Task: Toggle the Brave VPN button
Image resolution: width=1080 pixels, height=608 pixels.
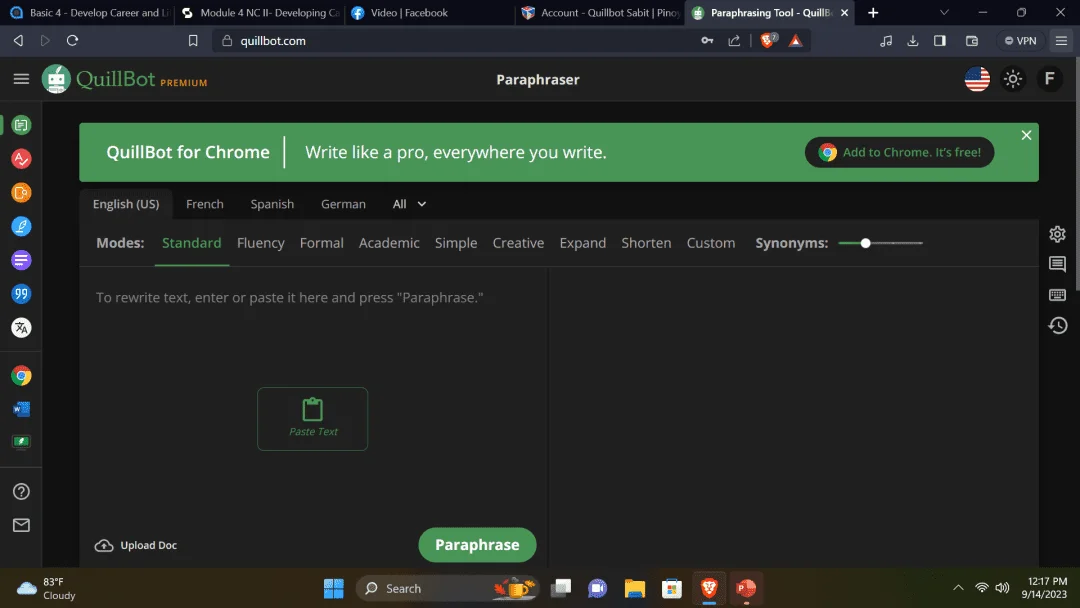Action: 1020,41
